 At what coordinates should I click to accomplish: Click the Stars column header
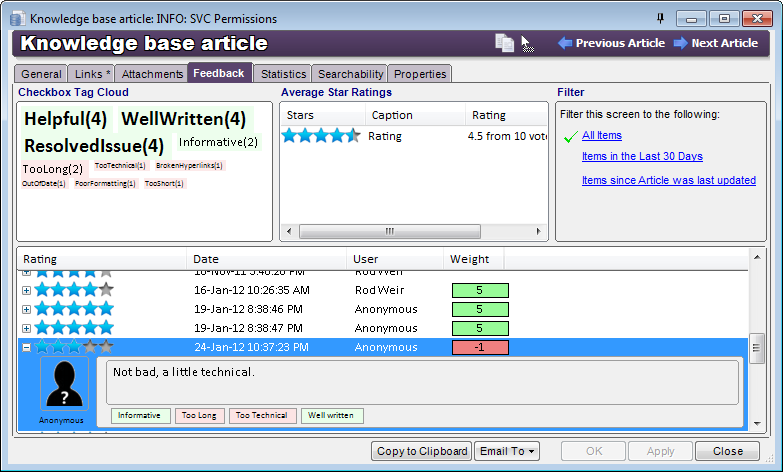point(323,115)
